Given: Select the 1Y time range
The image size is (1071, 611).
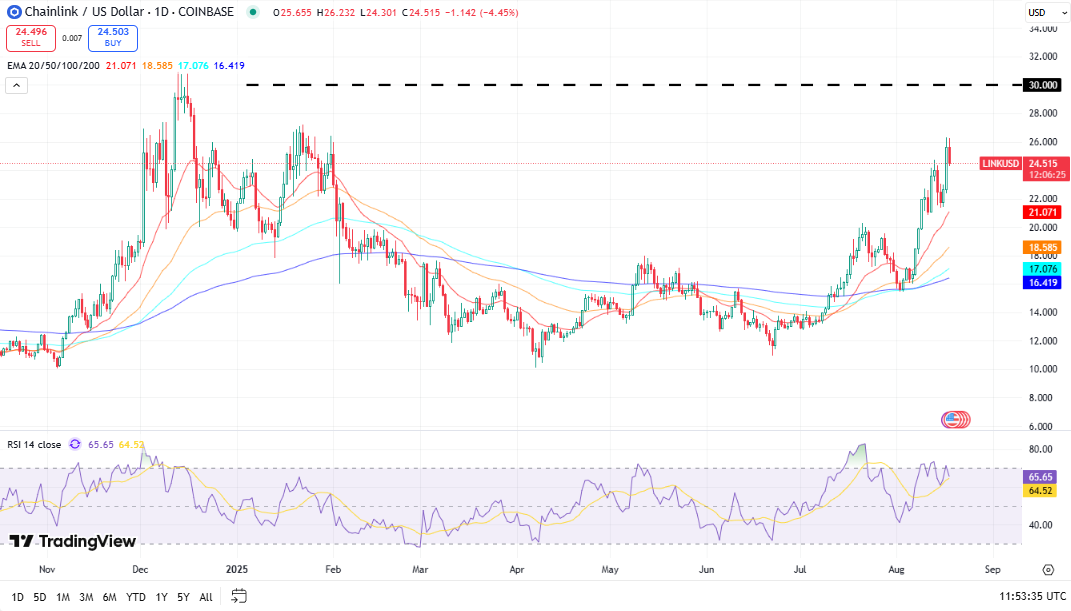Looking at the screenshot, I should tap(161, 597).
